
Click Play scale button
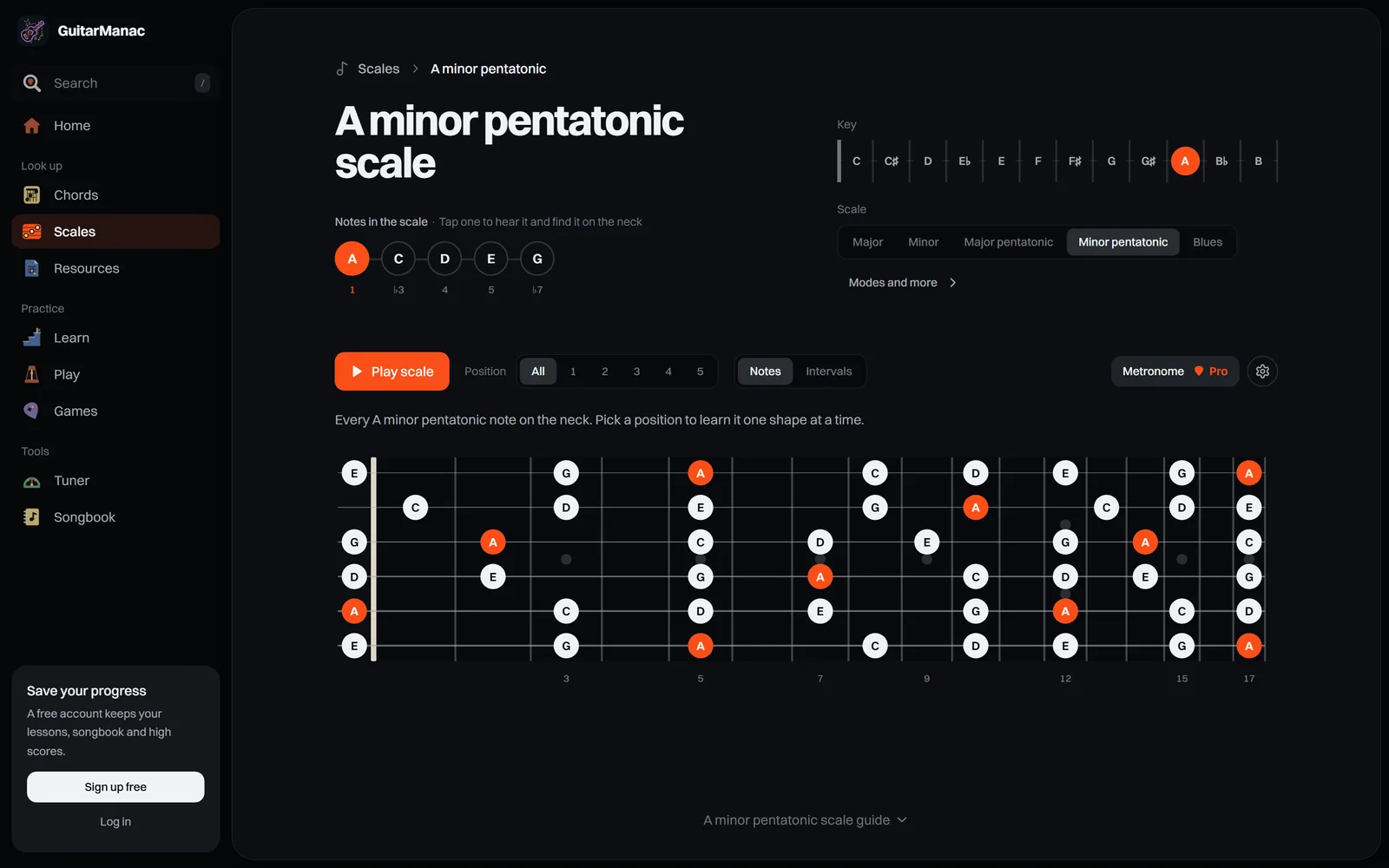pos(392,372)
